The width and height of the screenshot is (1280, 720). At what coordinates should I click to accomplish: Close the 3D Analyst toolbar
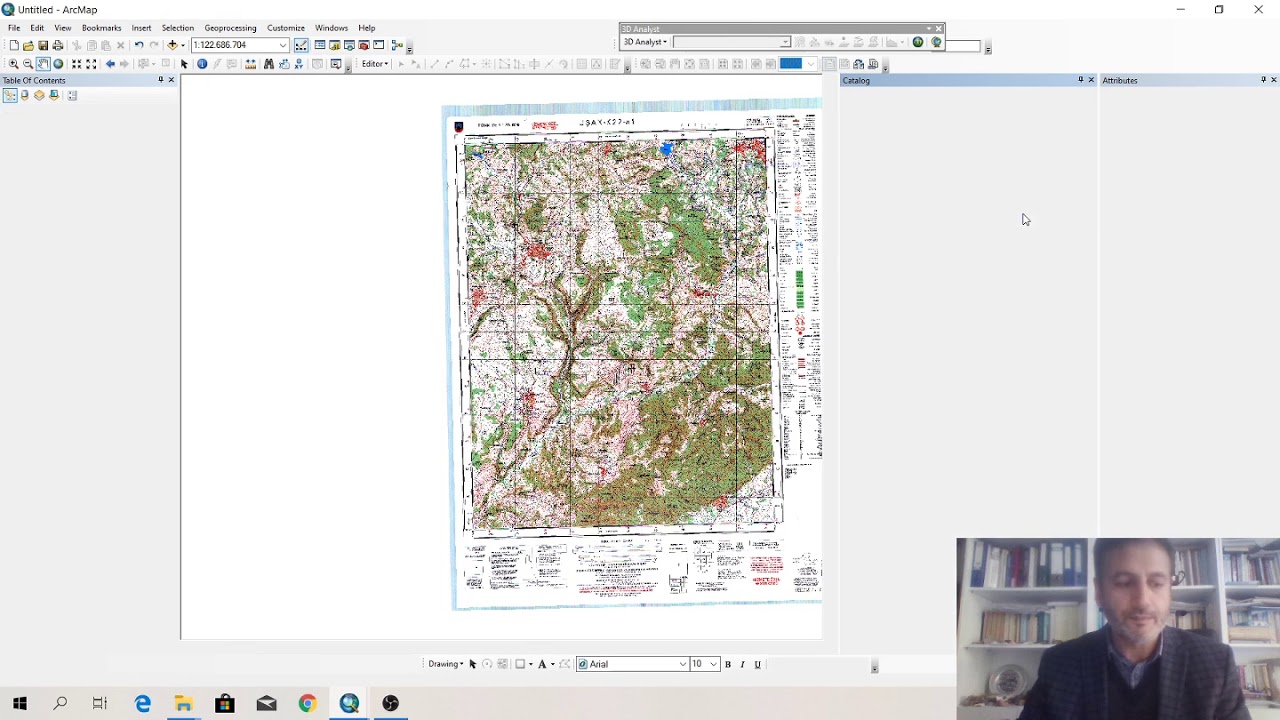click(939, 29)
